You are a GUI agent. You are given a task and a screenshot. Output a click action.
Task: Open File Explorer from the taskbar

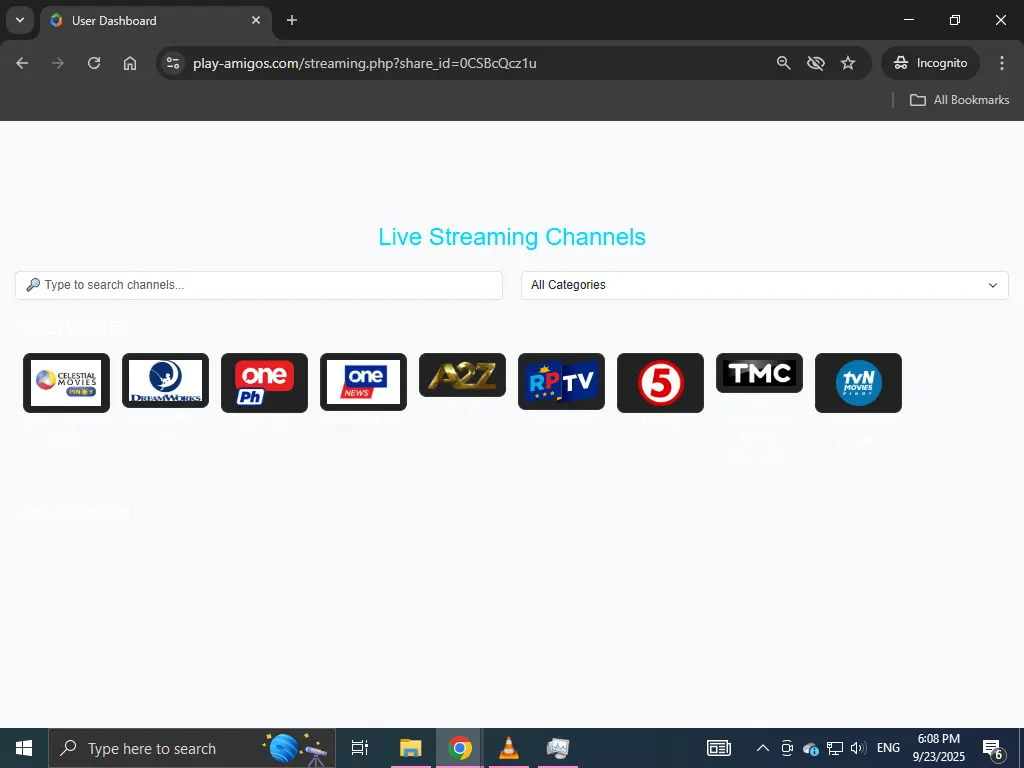tap(411, 748)
